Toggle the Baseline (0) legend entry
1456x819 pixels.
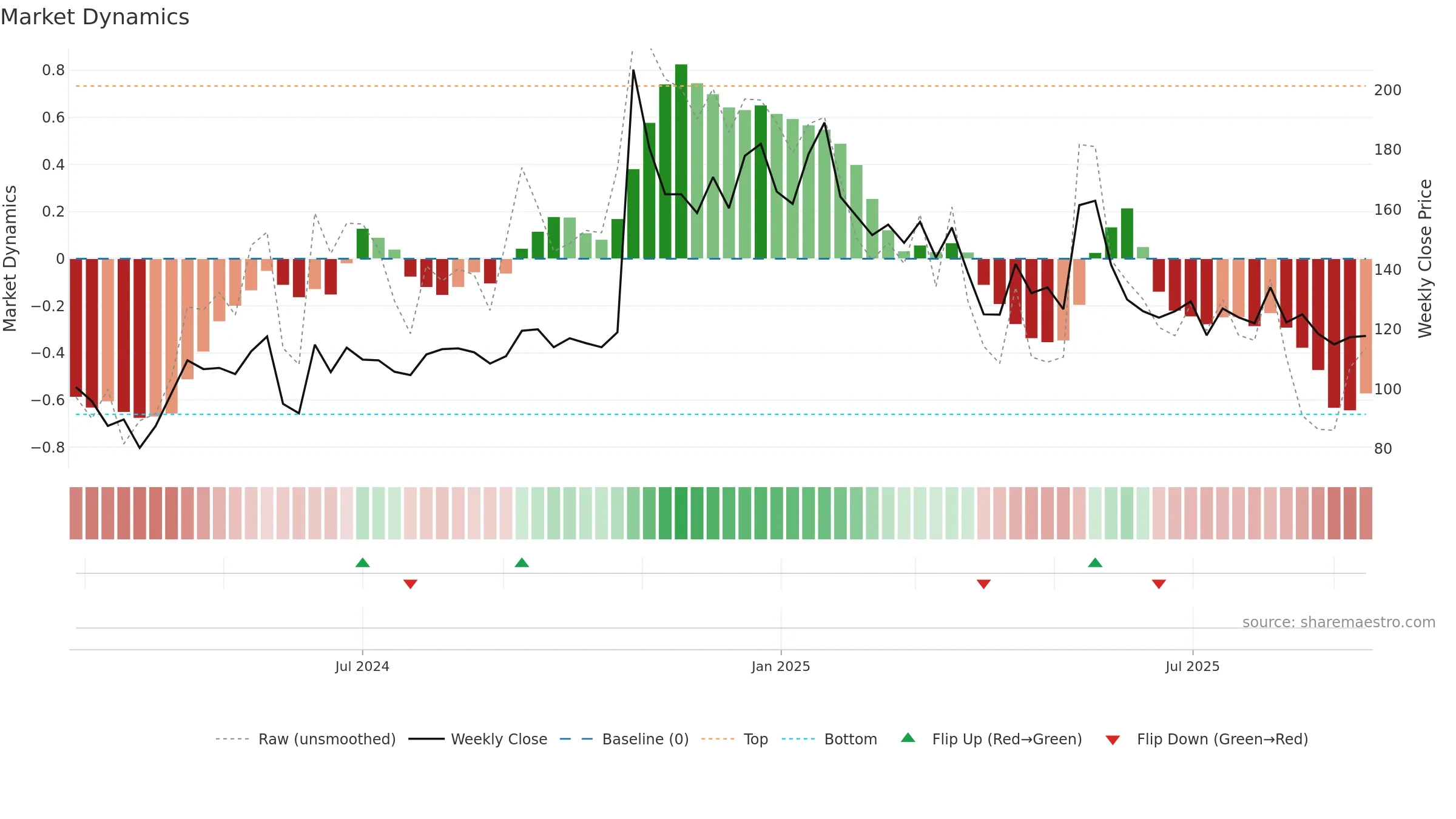pyautogui.click(x=624, y=739)
